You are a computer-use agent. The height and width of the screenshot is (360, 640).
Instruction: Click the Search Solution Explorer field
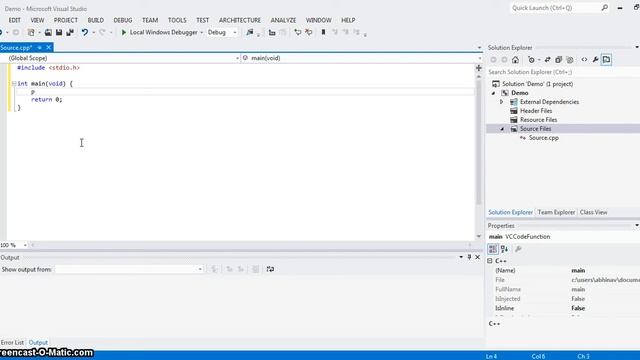tap(563, 72)
